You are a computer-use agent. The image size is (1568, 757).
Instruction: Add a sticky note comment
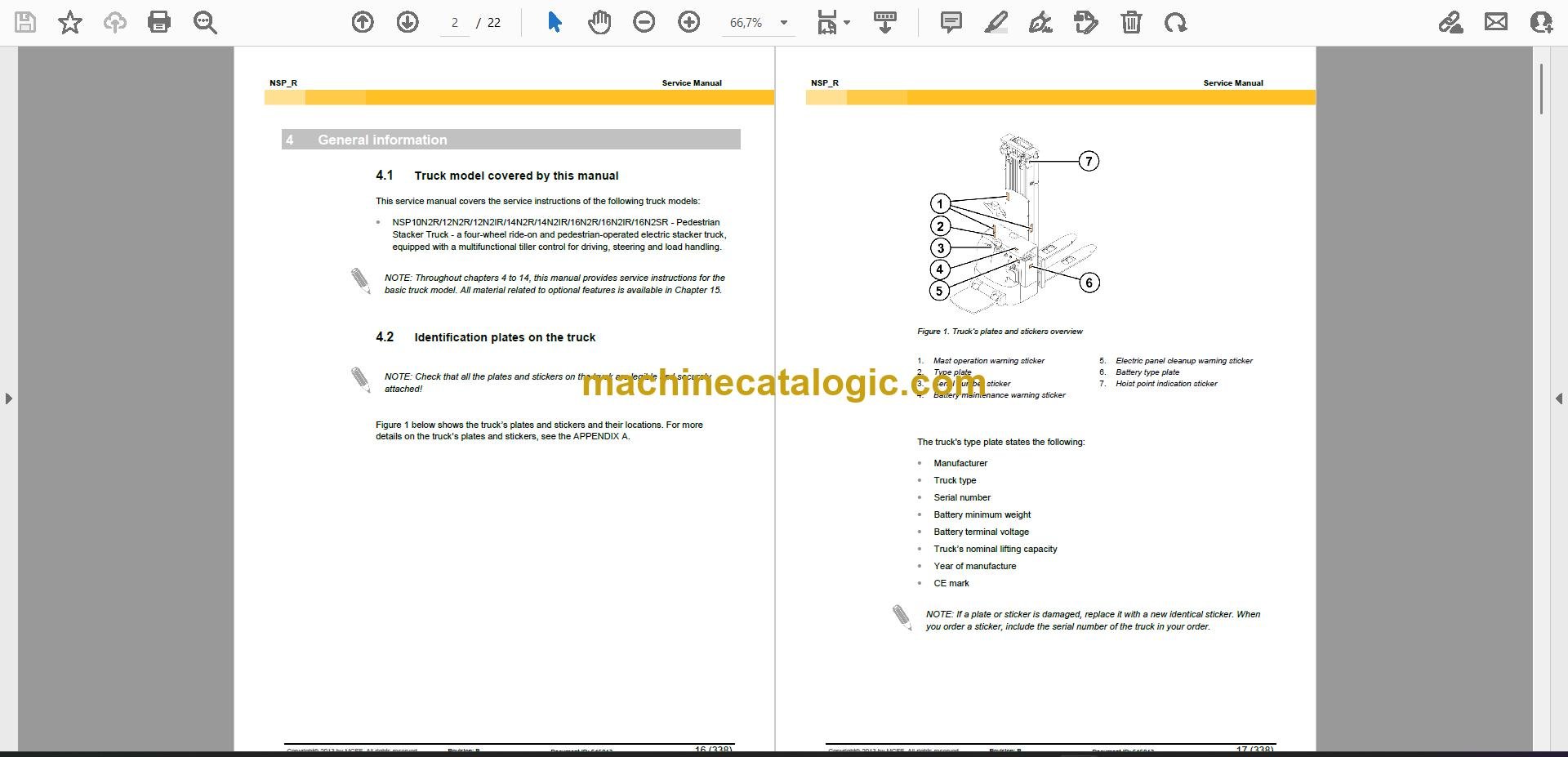951,22
